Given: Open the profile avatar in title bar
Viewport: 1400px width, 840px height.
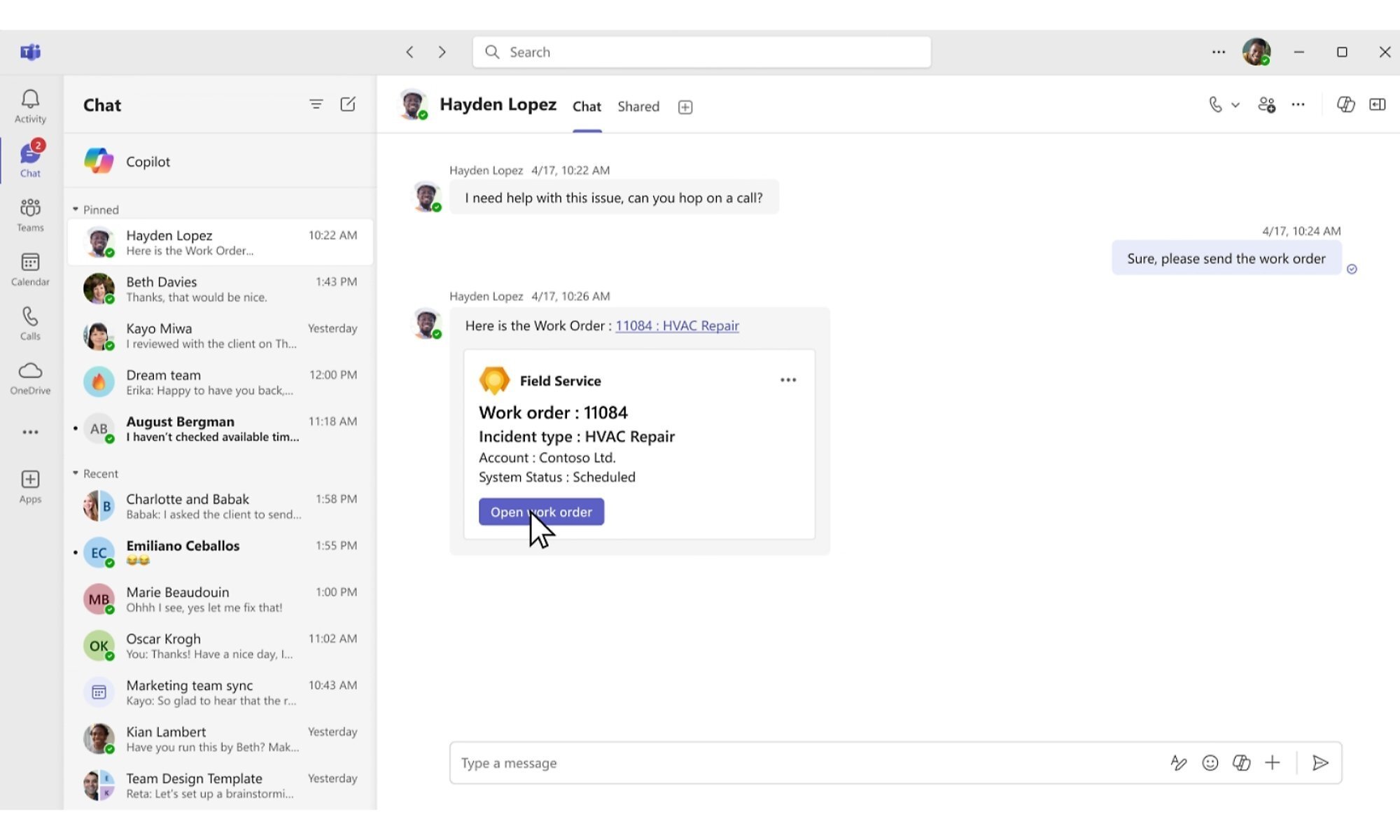Looking at the screenshot, I should [1256, 52].
